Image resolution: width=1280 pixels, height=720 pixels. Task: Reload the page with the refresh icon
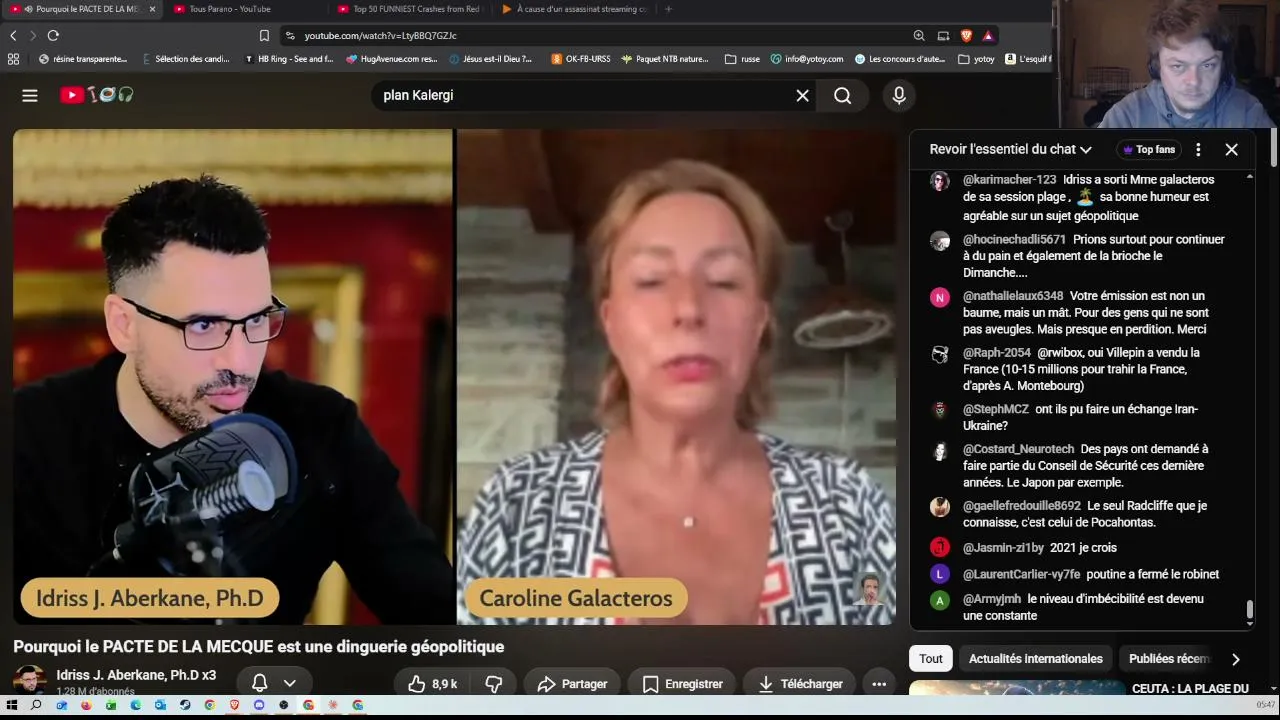(53, 36)
